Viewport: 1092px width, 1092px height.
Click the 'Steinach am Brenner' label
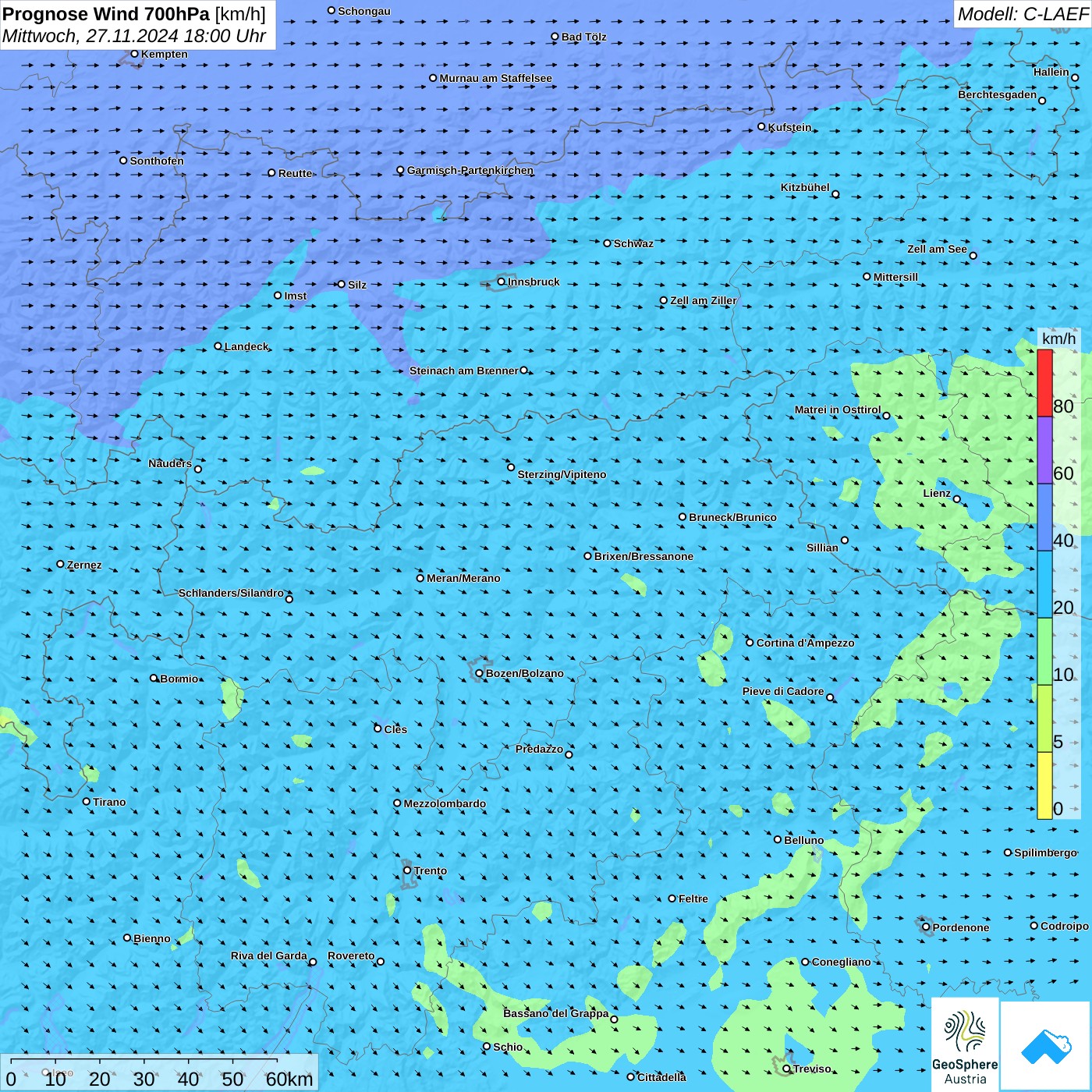tap(464, 370)
